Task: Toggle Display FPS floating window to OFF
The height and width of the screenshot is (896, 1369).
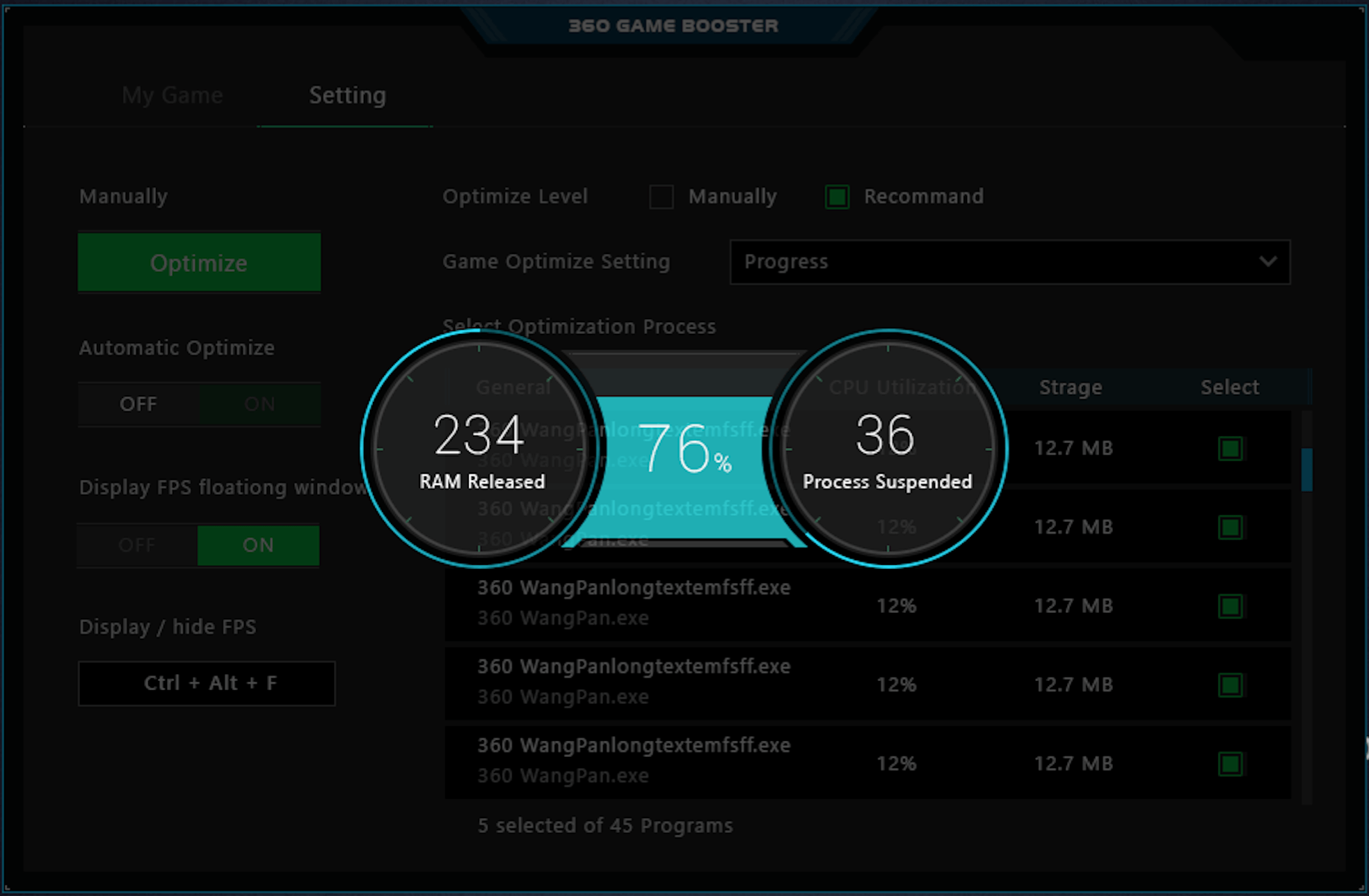Action: [x=135, y=543]
